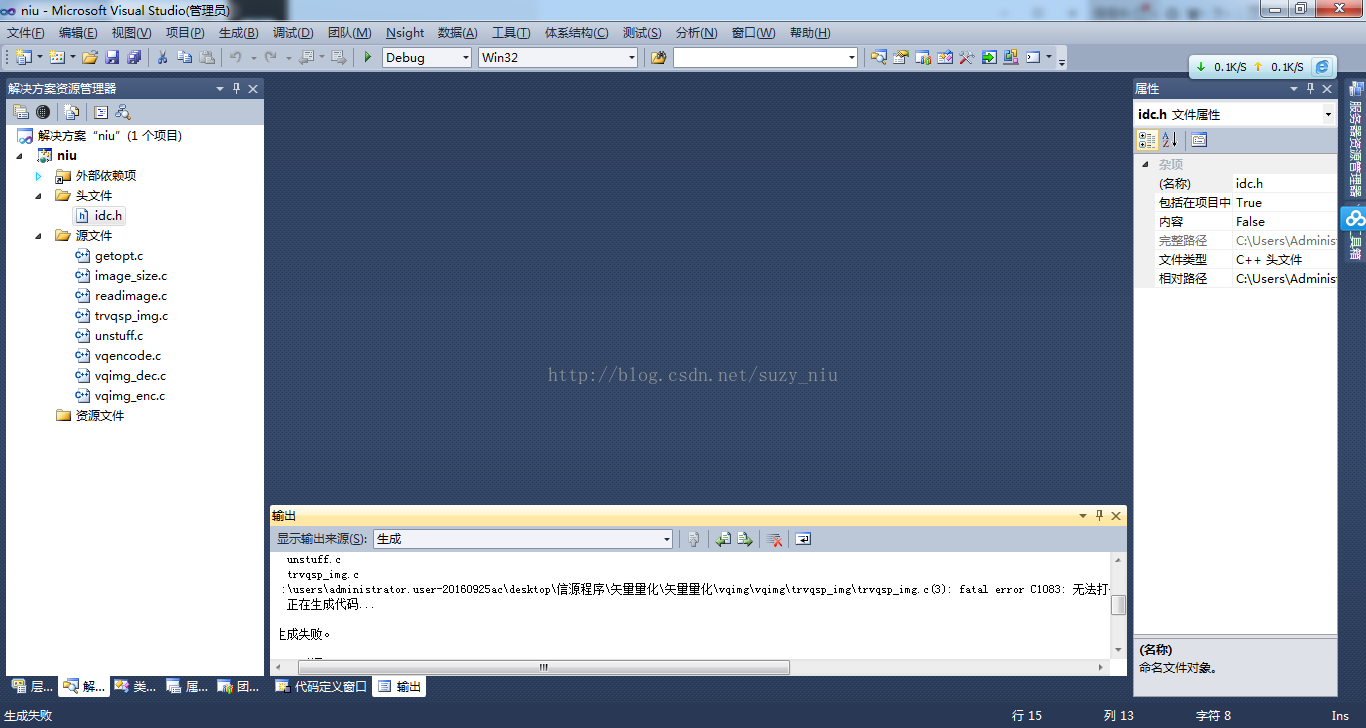1366x728 pixels.
Task: Expand the 外部依赖项 node
Action: tap(39, 176)
